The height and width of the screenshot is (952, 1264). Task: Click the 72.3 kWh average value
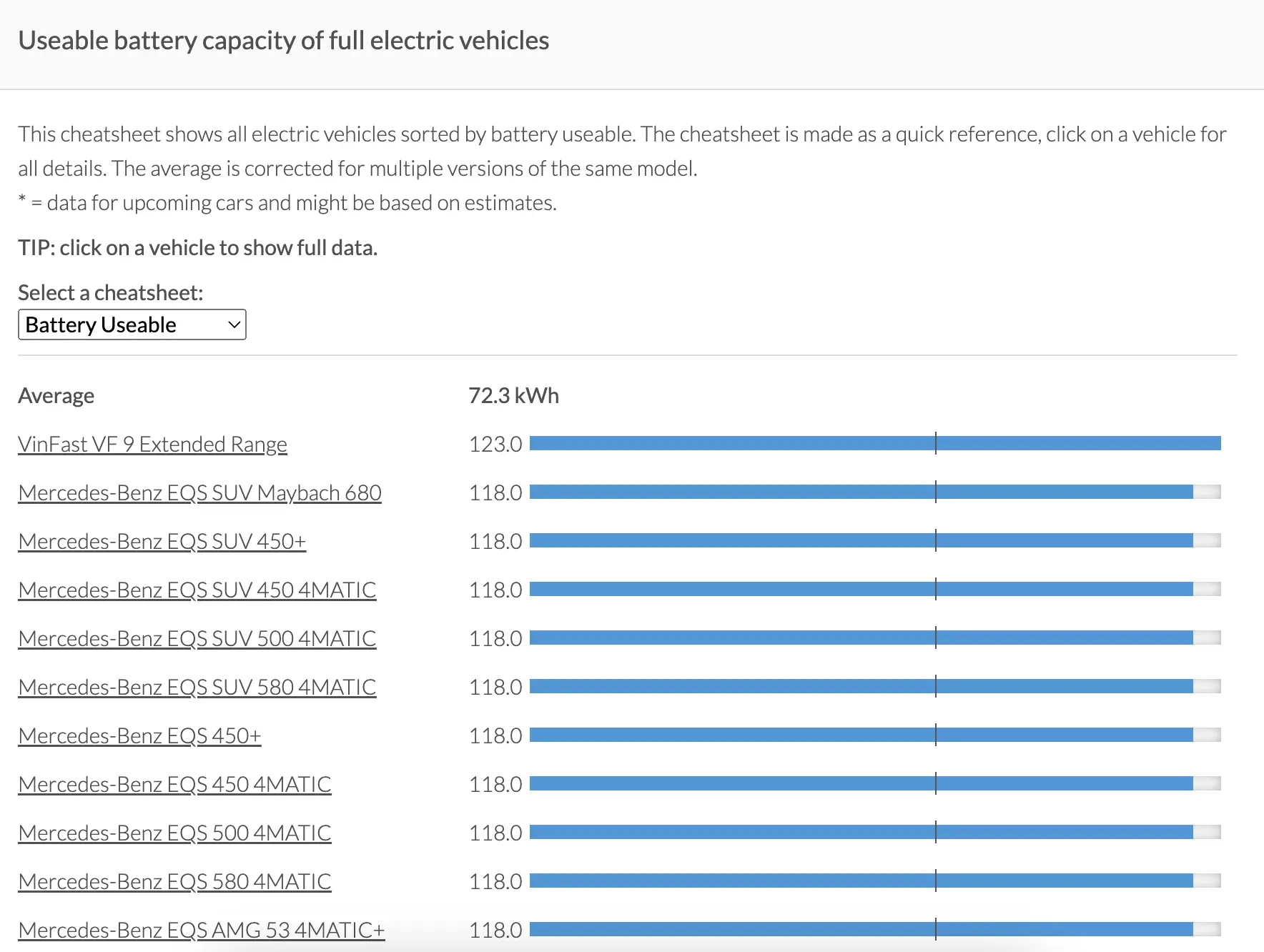[x=513, y=395]
